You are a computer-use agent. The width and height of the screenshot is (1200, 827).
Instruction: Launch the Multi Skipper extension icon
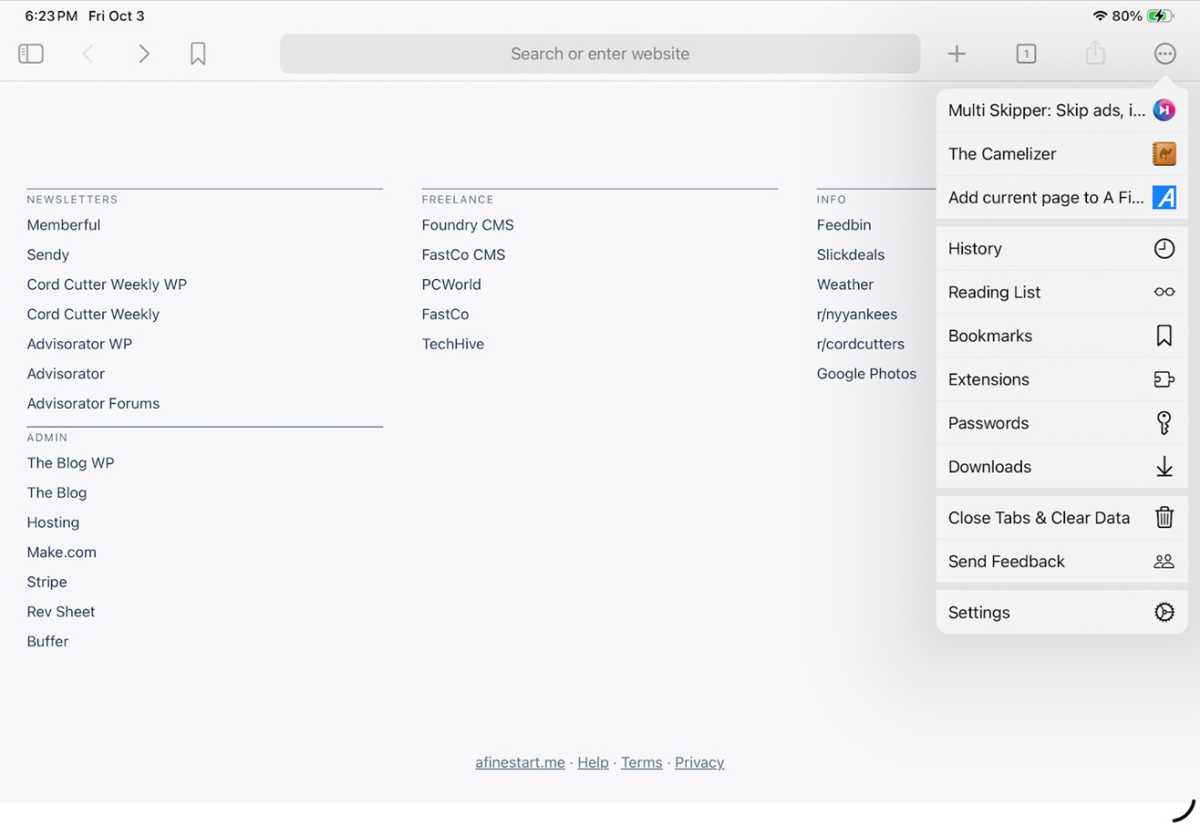click(1163, 110)
